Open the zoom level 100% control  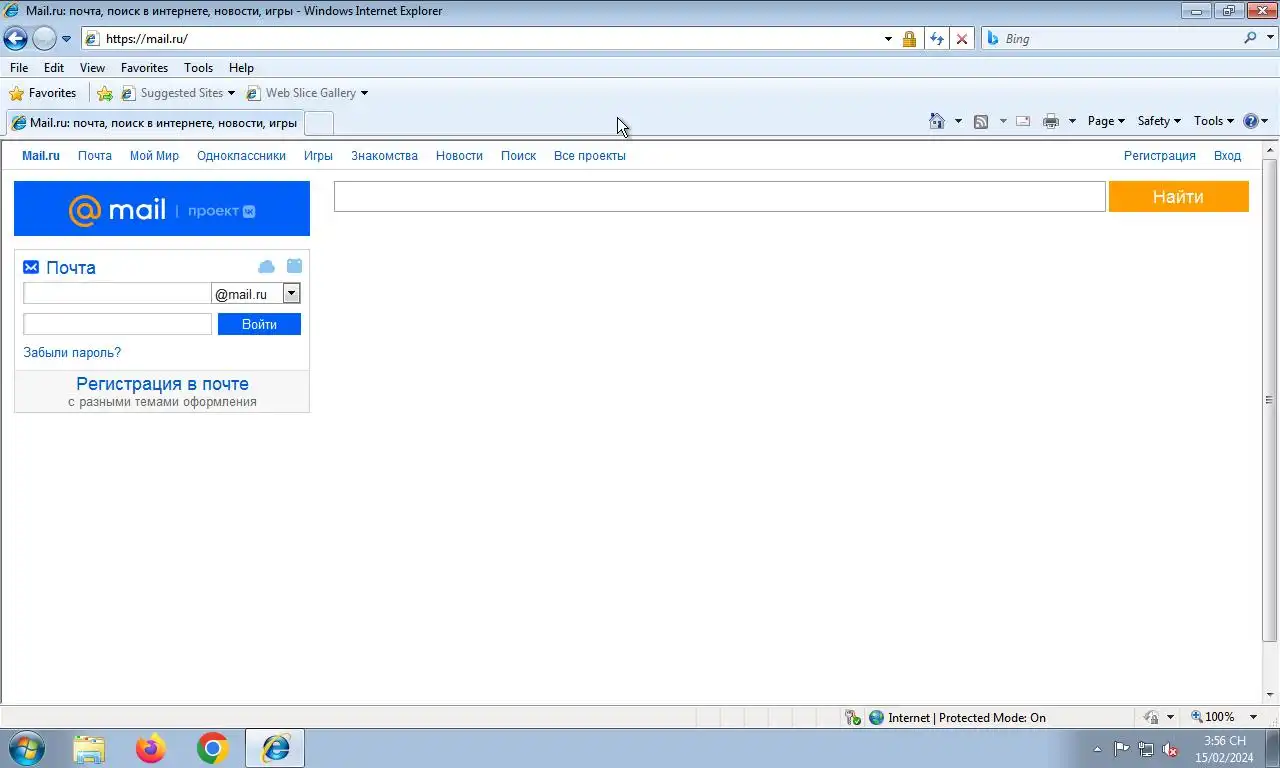(x=1224, y=717)
